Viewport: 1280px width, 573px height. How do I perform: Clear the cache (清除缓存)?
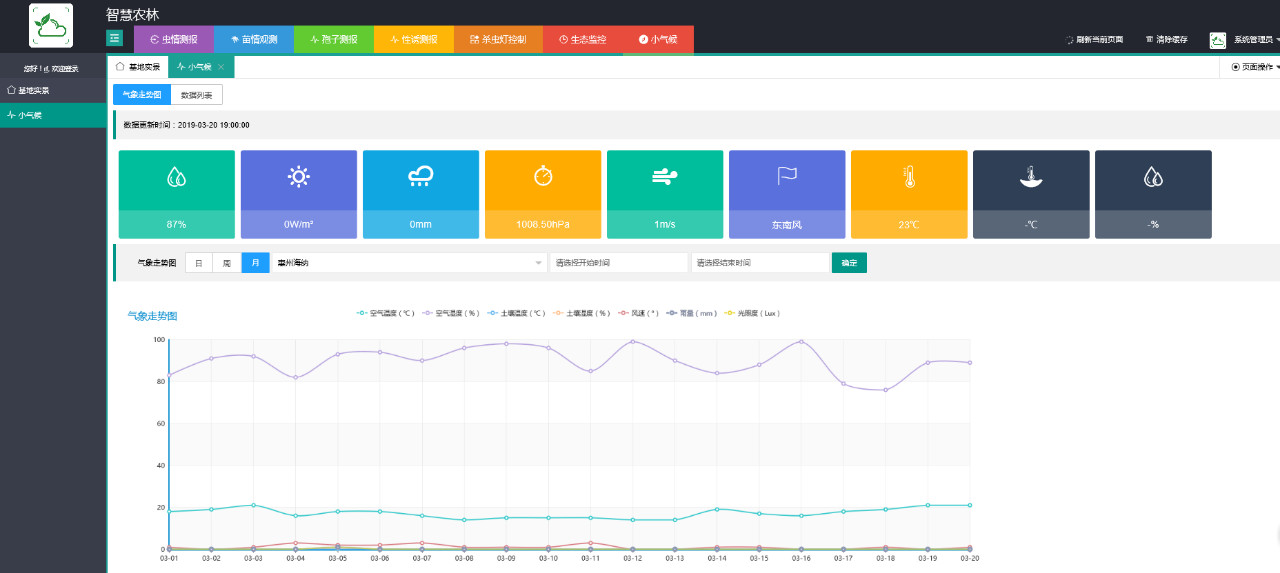(1166, 40)
